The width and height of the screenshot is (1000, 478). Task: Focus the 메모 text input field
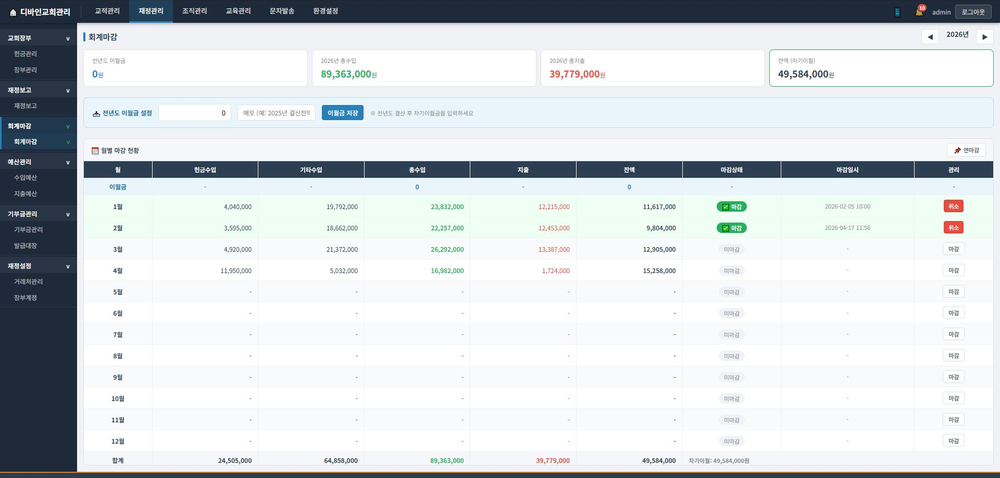[x=277, y=113]
